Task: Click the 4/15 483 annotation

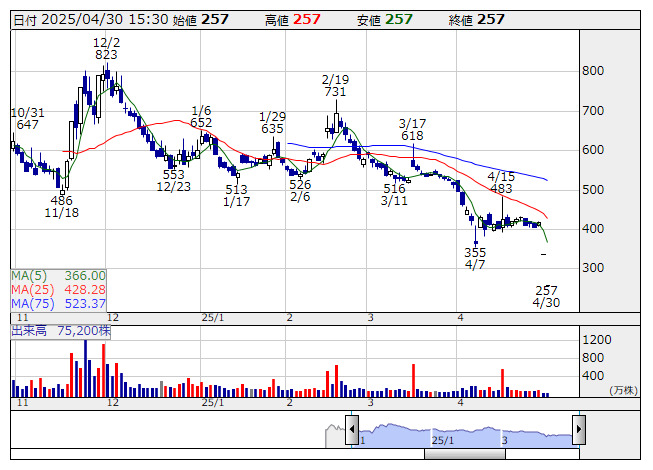Action: (501, 182)
